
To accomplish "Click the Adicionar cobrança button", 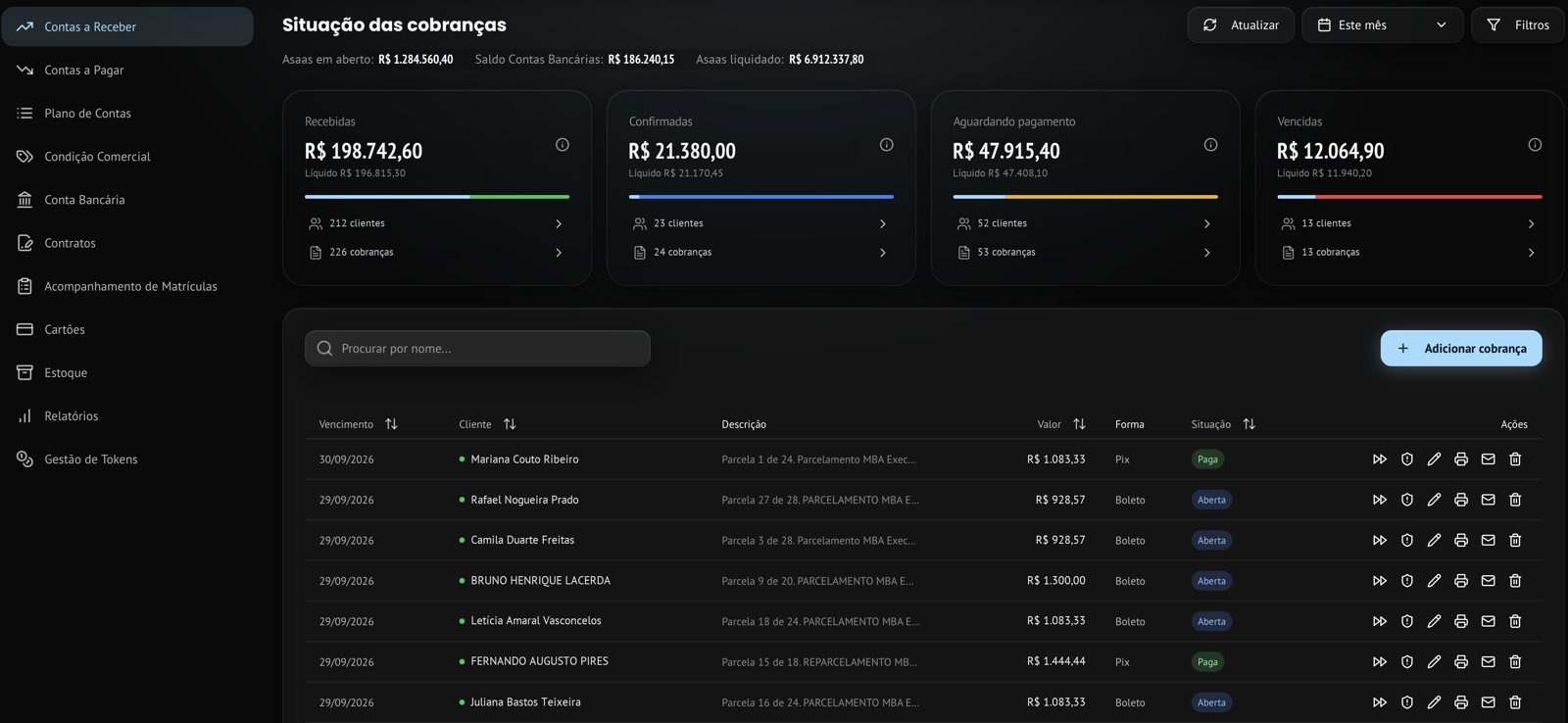I will [x=1461, y=349].
